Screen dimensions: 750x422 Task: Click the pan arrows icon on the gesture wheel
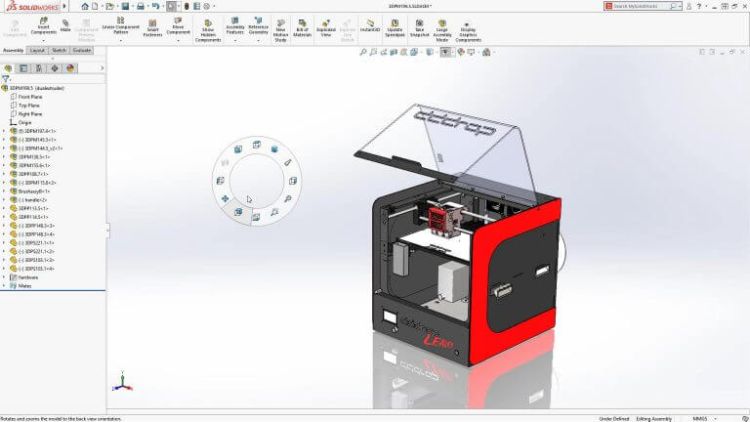[x=225, y=198]
